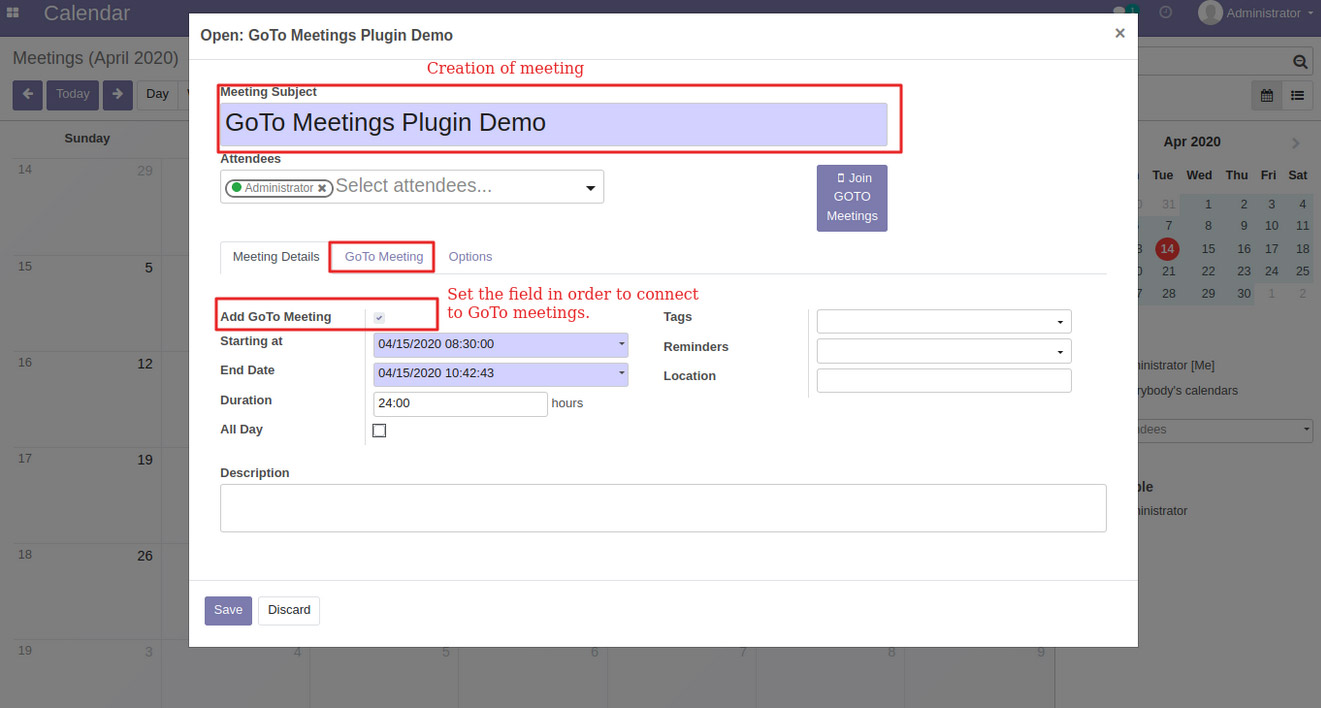Select the Options tab
This screenshot has width=1321, height=708.
470,257
